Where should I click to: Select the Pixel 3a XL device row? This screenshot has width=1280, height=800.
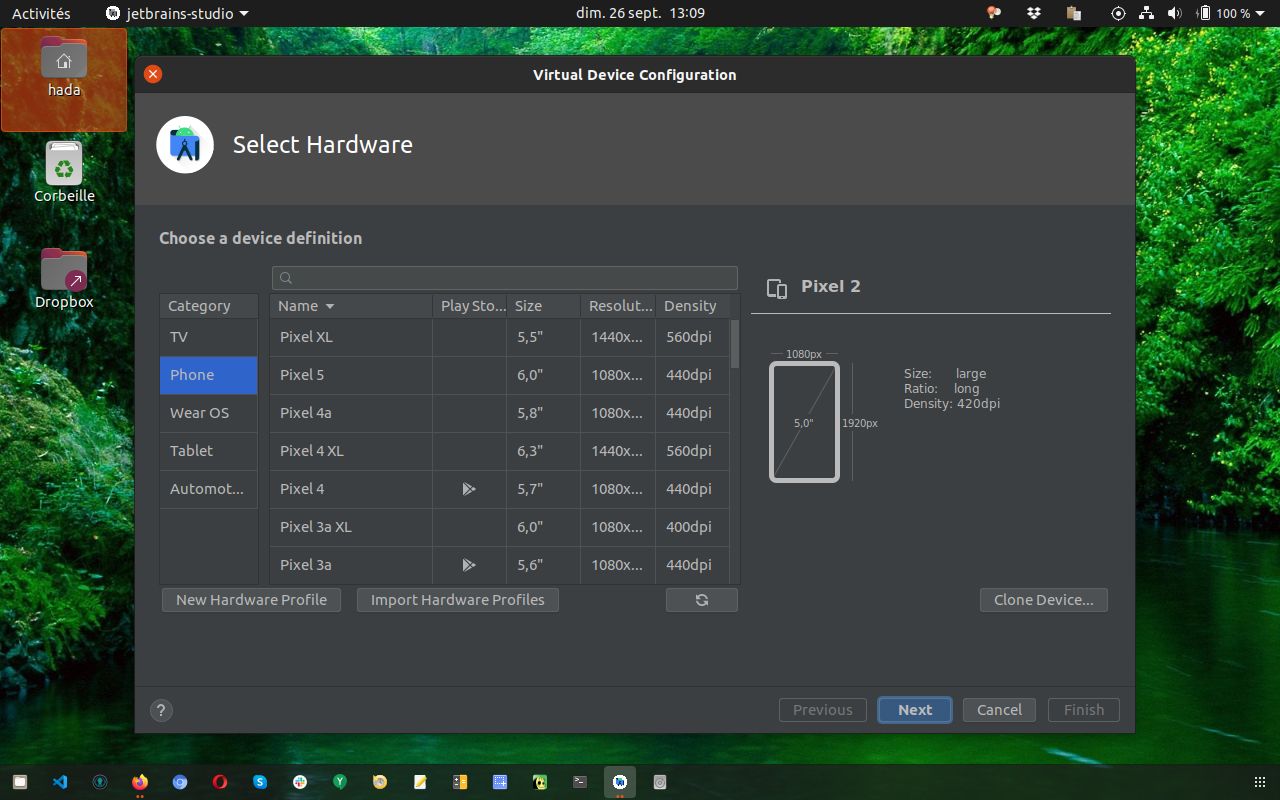click(x=500, y=527)
